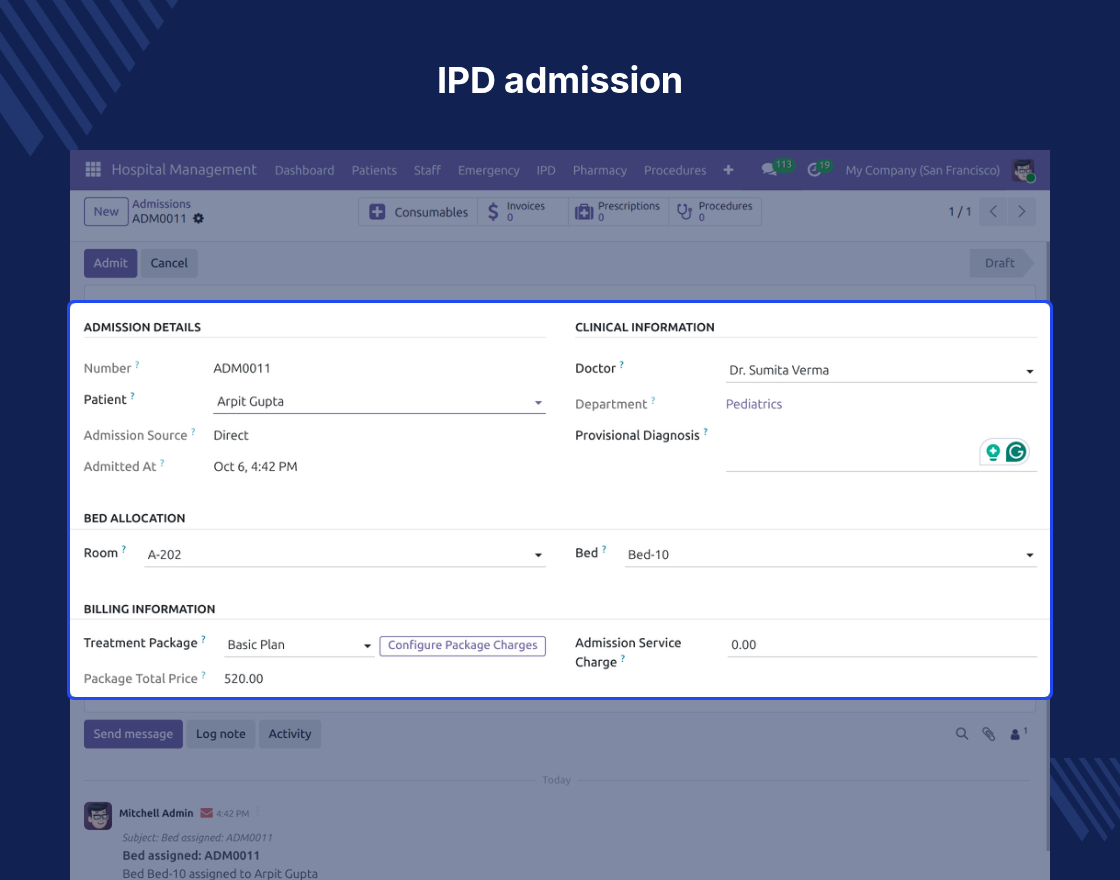Open the Patients menu
The height and width of the screenshot is (880, 1120).
click(x=374, y=170)
